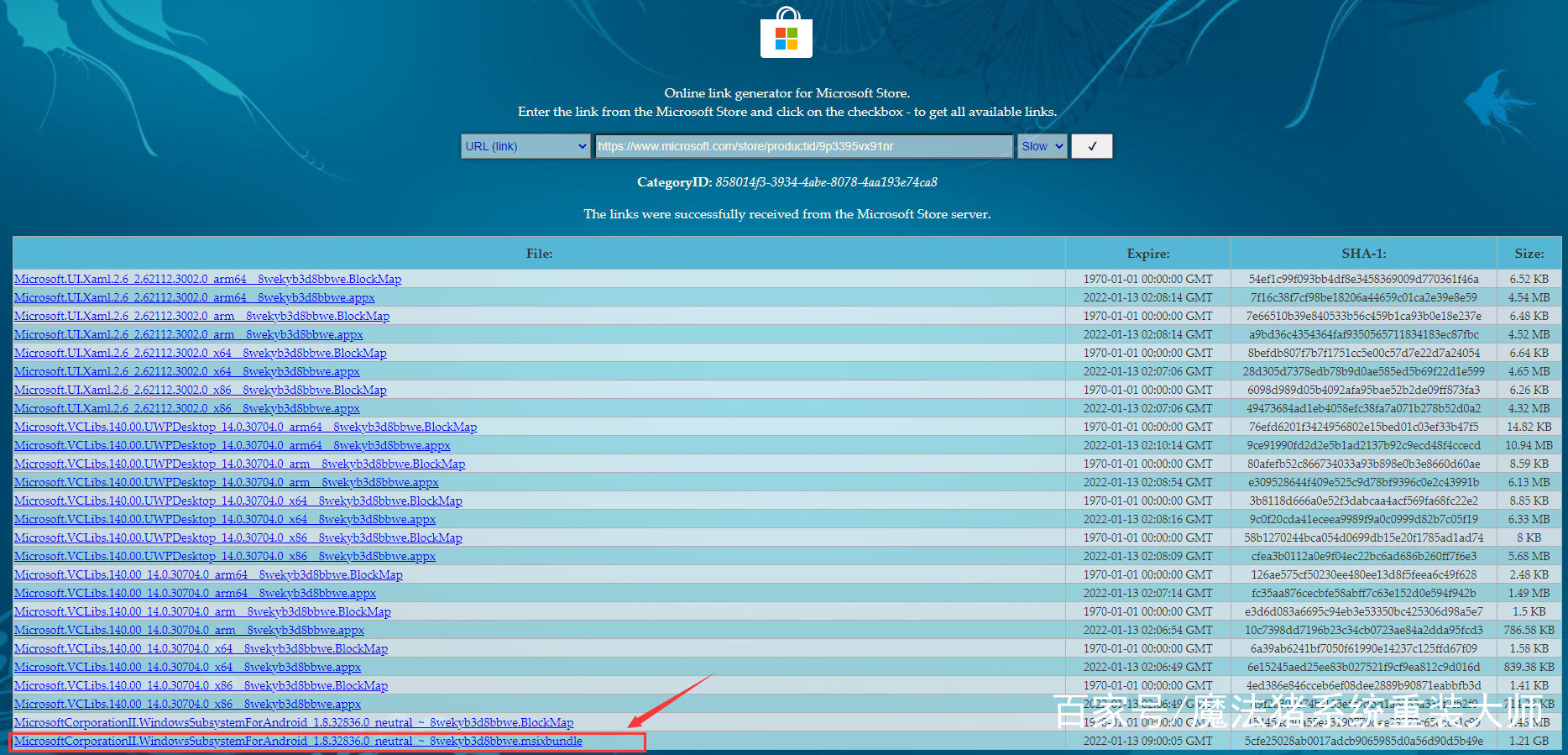This screenshot has height=755, width=1568.
Task: Open VCLibs UWPDesktop x64 BlockMap link
Action: point(238,501)
